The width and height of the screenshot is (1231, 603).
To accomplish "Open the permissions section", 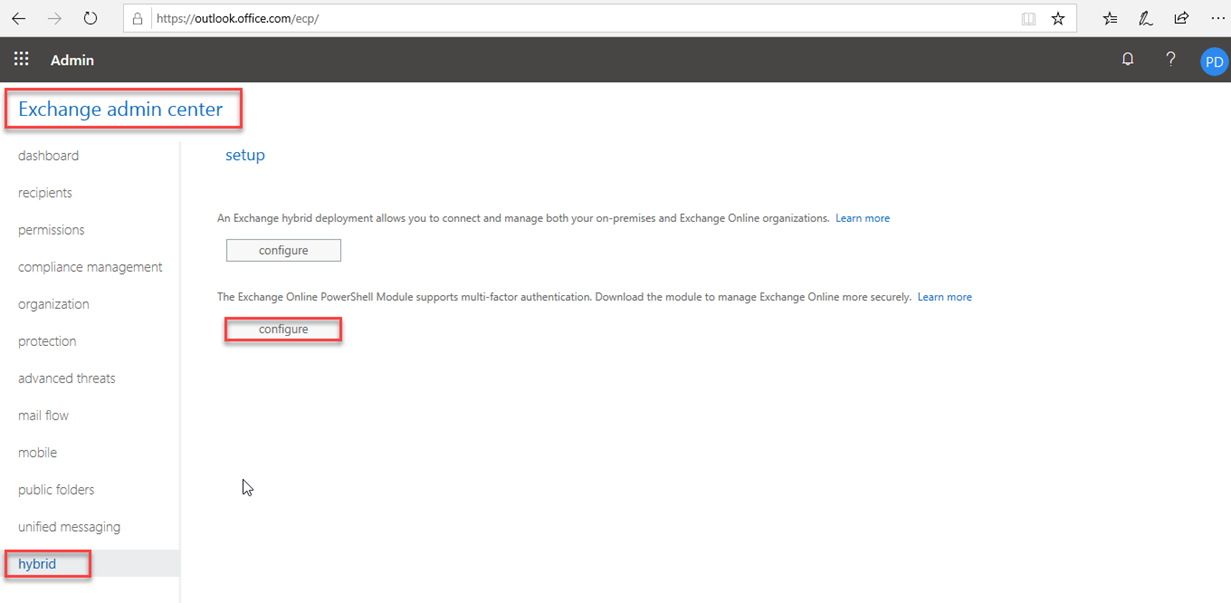I will pos(51,230).
